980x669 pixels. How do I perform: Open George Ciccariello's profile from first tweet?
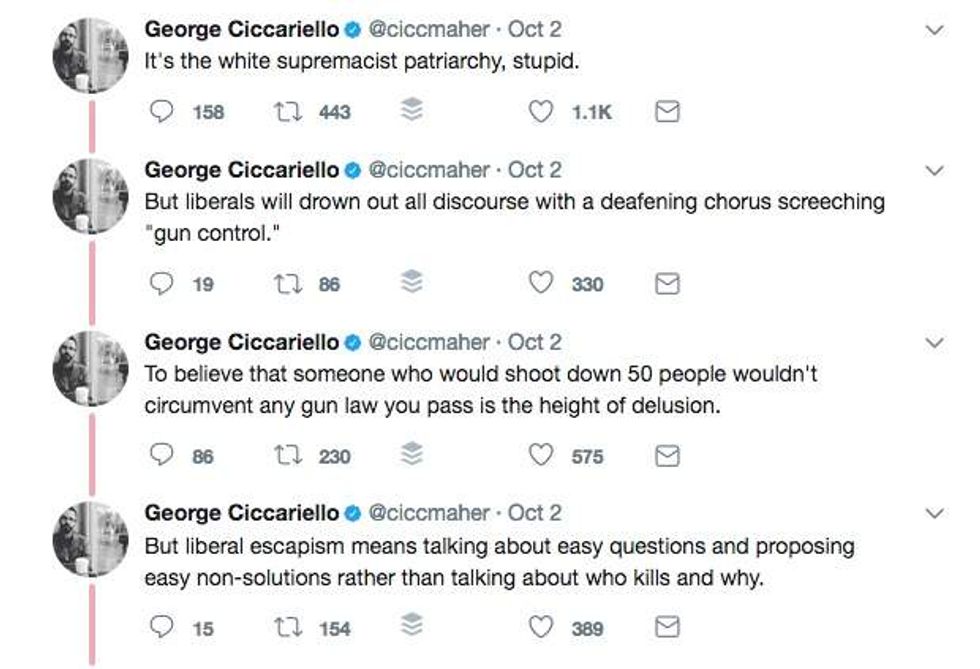coord(242,29)
